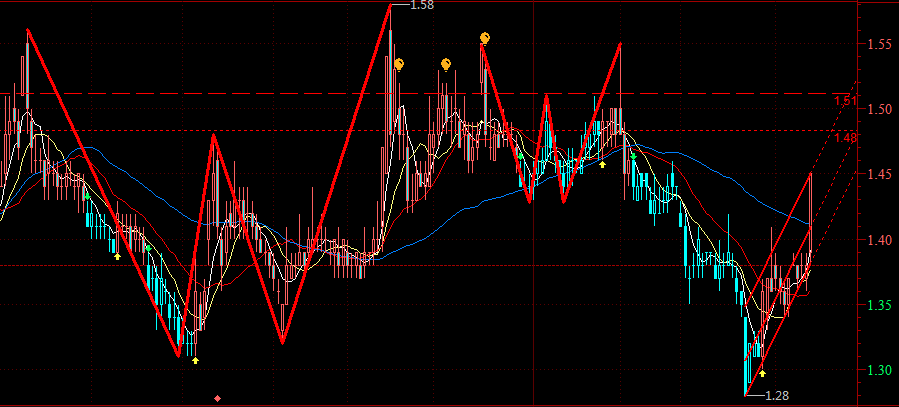The image size is (899, 407).
Task: Click the "1.51" dashed line price label
Action: click(846, 102)
